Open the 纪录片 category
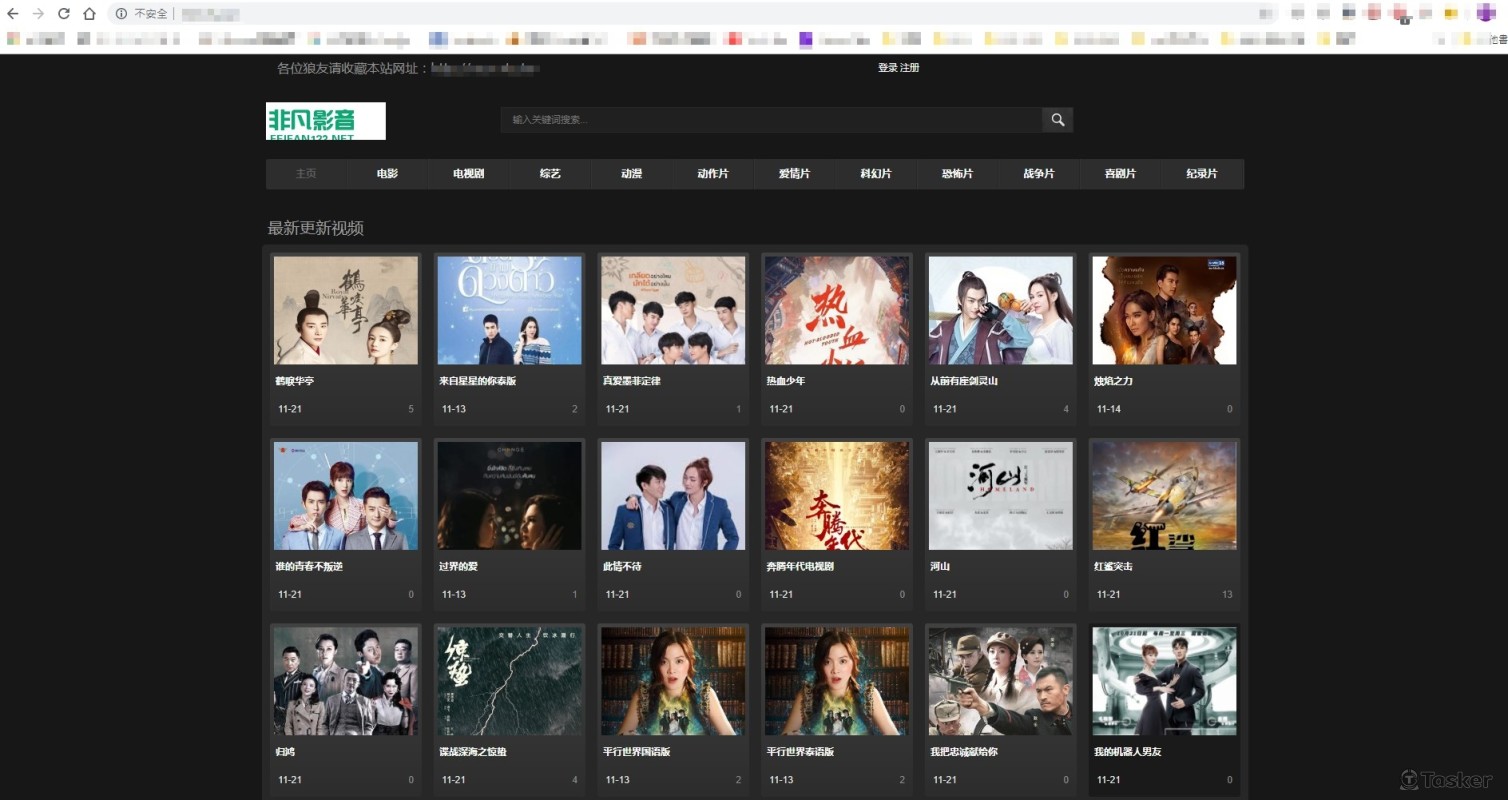This screenshot has height=800, width=1508. (1202, 174)
